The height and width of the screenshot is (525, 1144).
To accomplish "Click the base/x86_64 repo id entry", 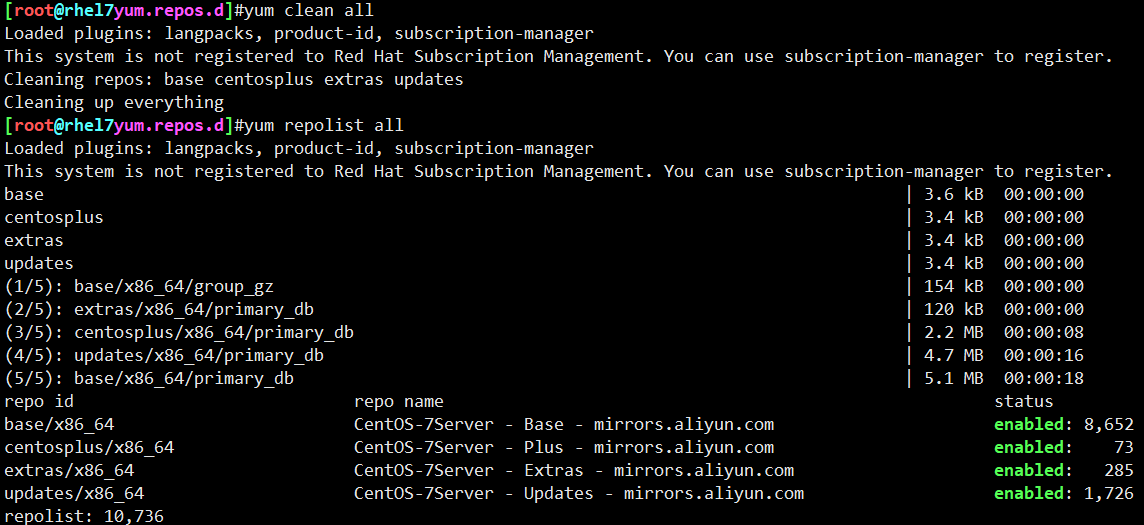I will [59, 425].
